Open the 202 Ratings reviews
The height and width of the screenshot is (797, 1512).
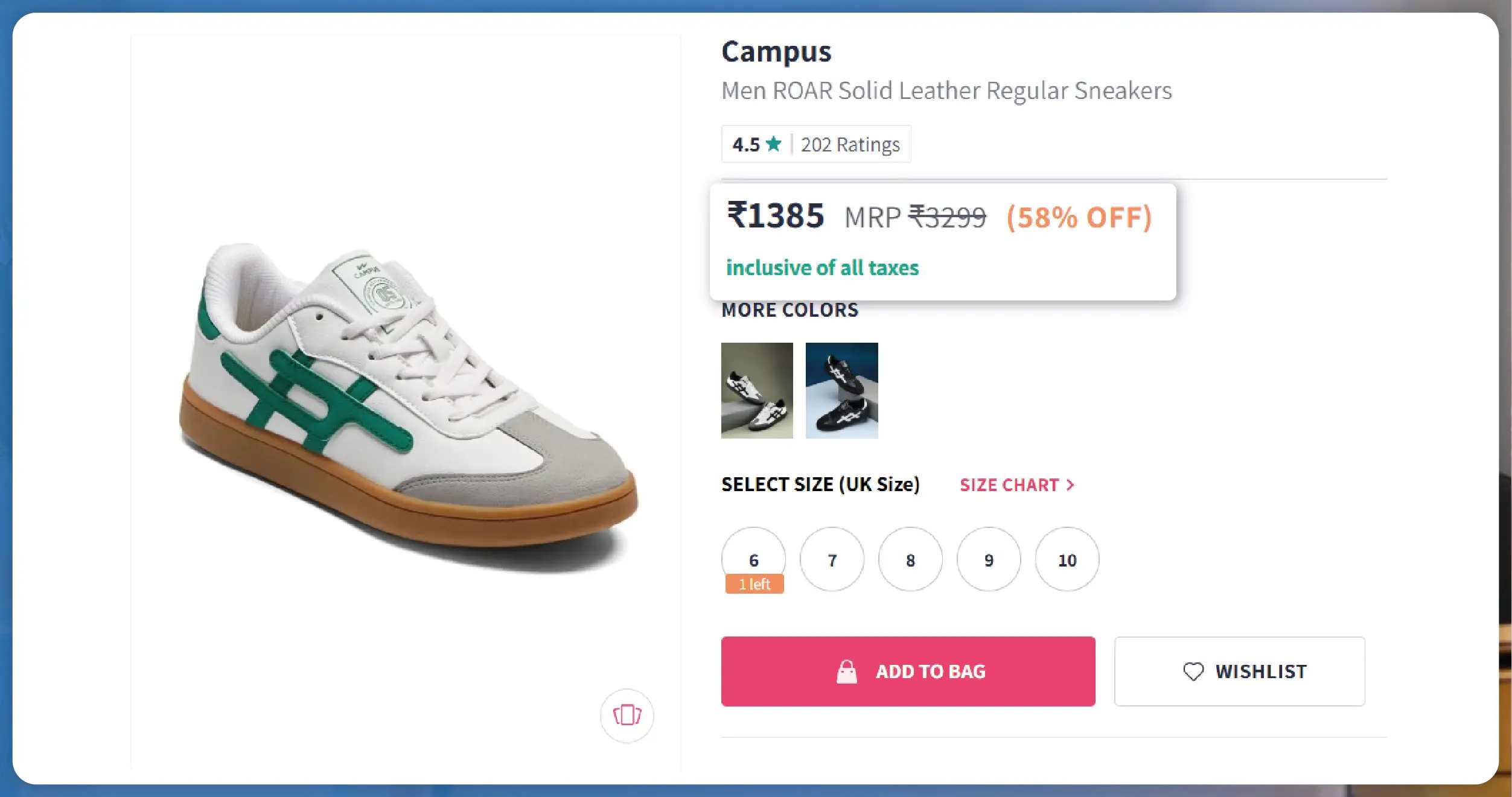pyautogui.click(x=850, y=145)
